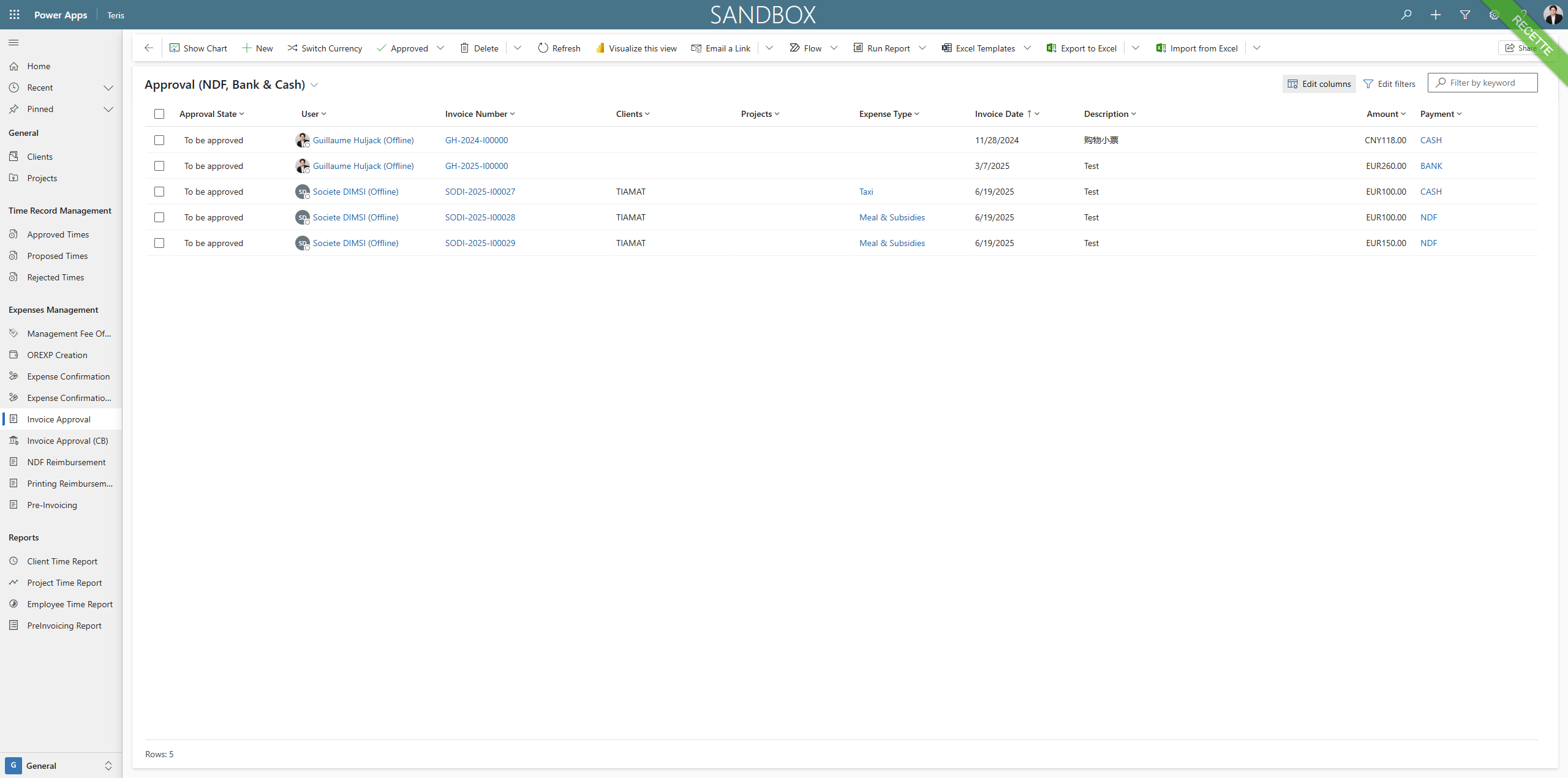Open Guillaume Huljack user link on GH-2025-I00000 row

pos(363,166)
